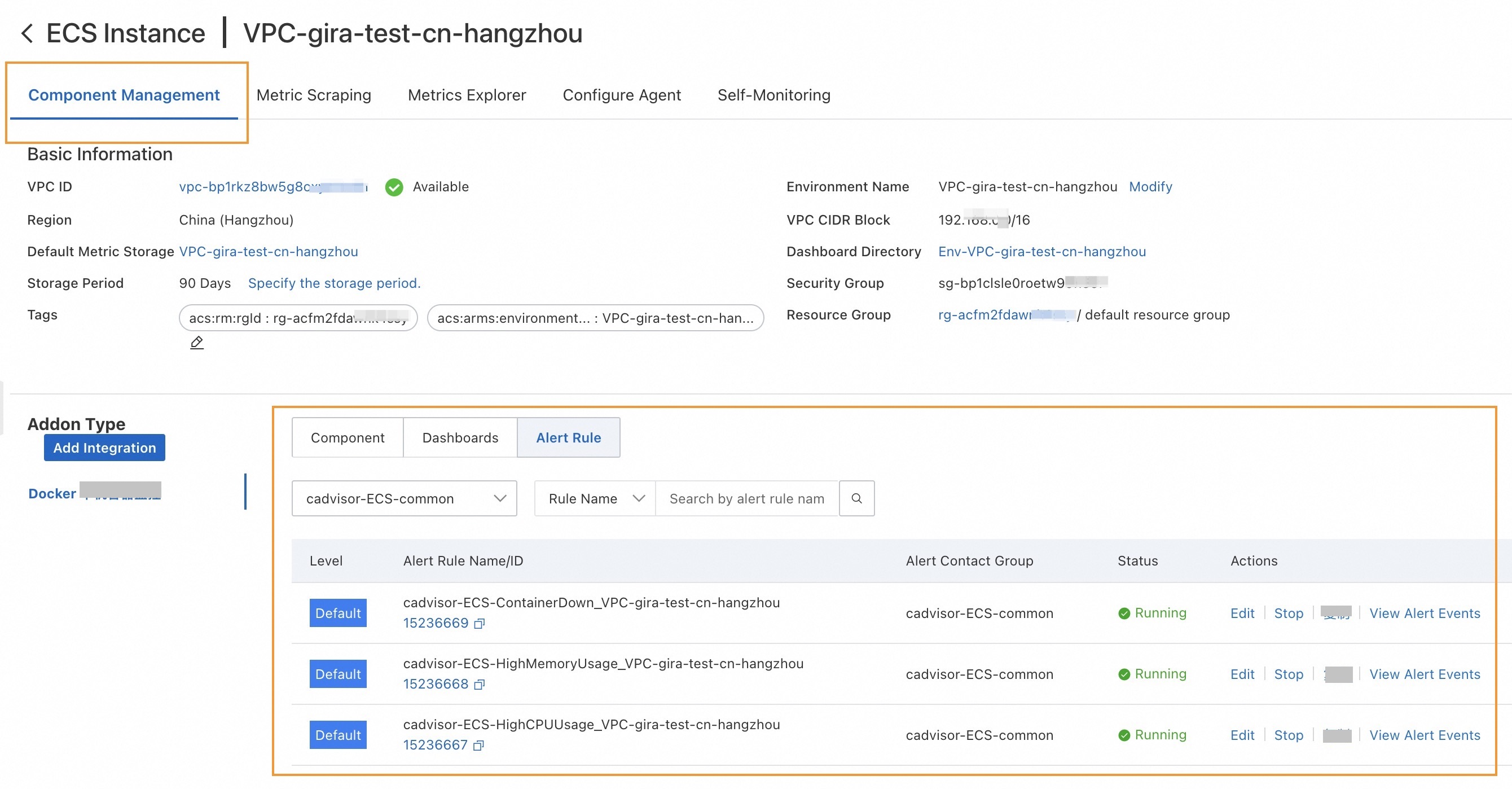
Task: Click Modify next to Environment Name
Action: coord(1150,187)
